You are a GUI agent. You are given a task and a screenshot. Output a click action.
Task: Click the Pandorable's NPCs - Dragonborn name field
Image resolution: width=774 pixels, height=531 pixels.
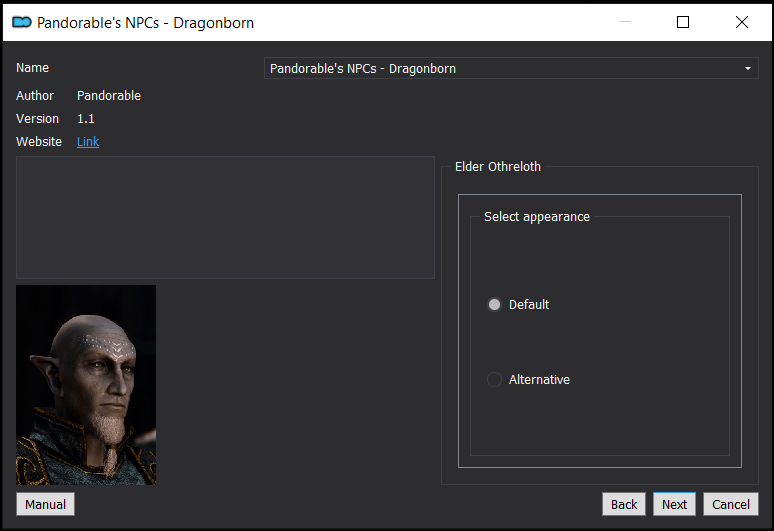click(x=511, y=69)
